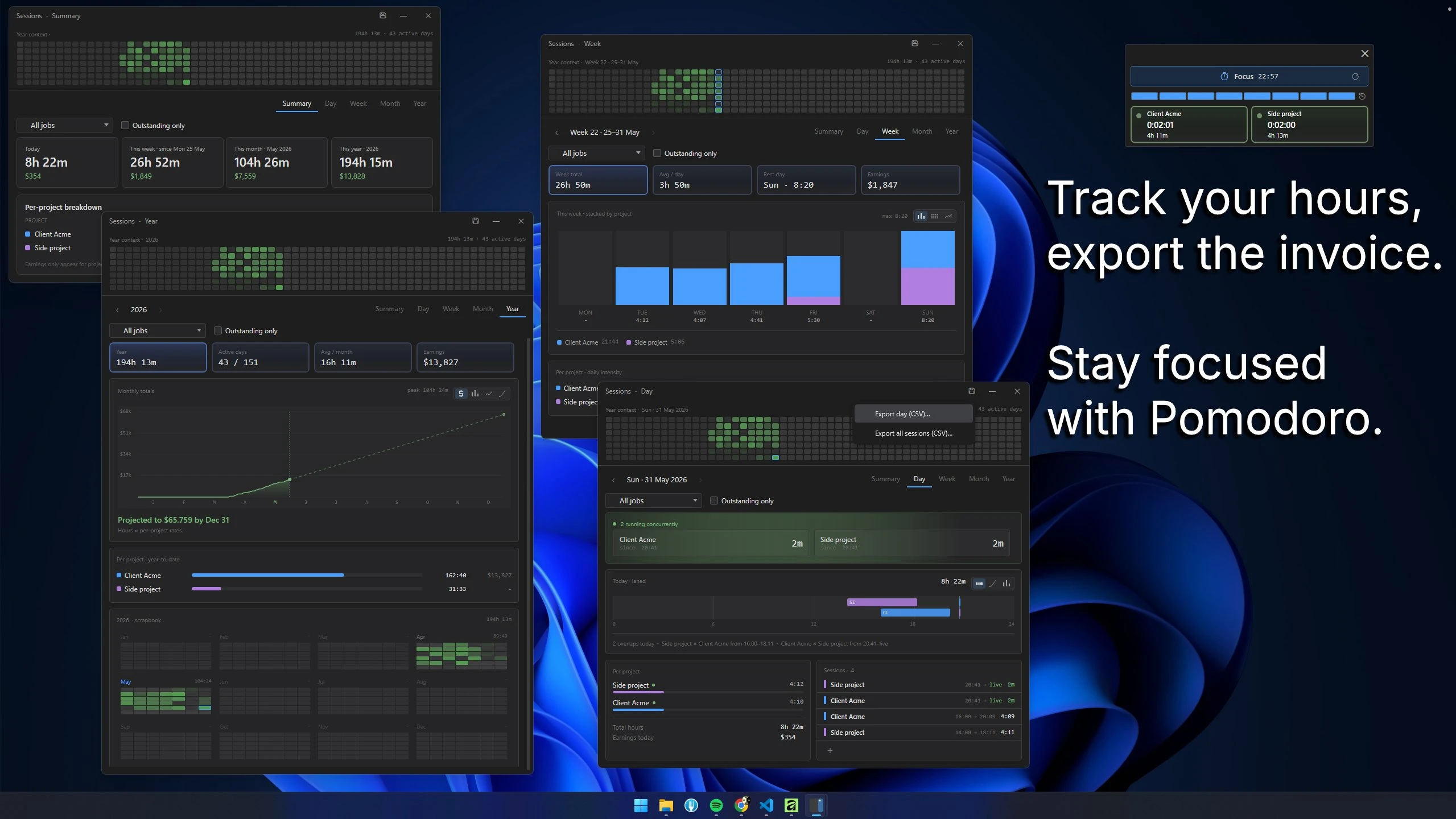The width and height of the screenshot is (1456, 819).
Task: Select laned timeline view in Day window
Action: (979, 584)
